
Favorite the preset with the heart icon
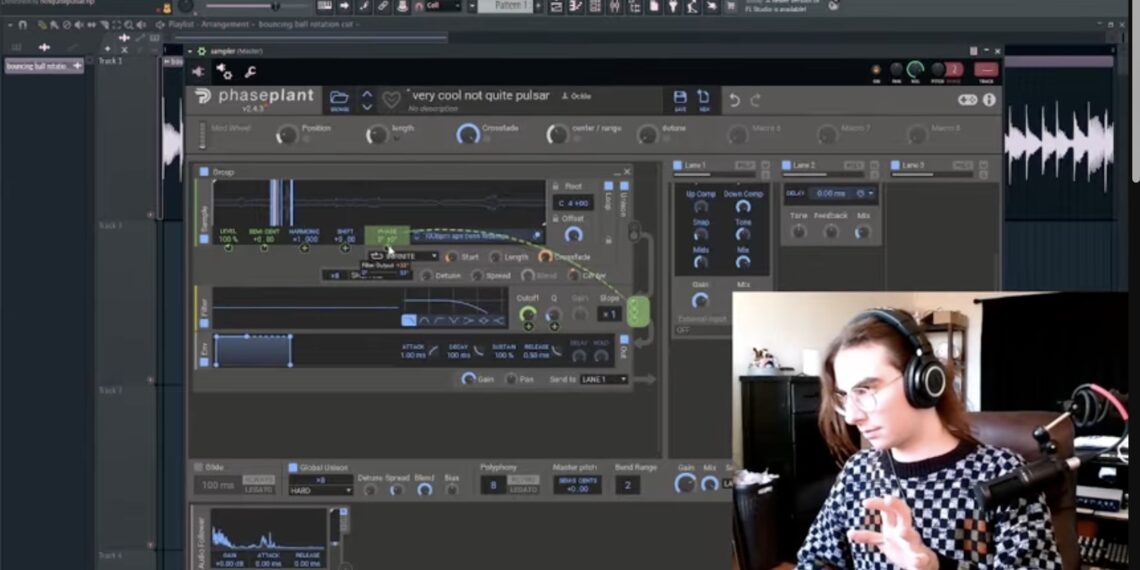tap(391, 99)
